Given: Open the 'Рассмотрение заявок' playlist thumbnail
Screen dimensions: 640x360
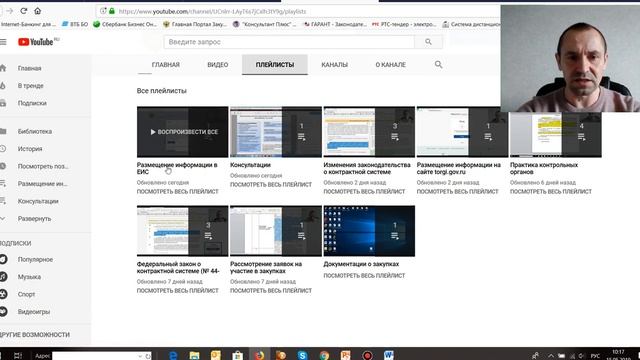Looking at the screenshot, I should [276, 231].
